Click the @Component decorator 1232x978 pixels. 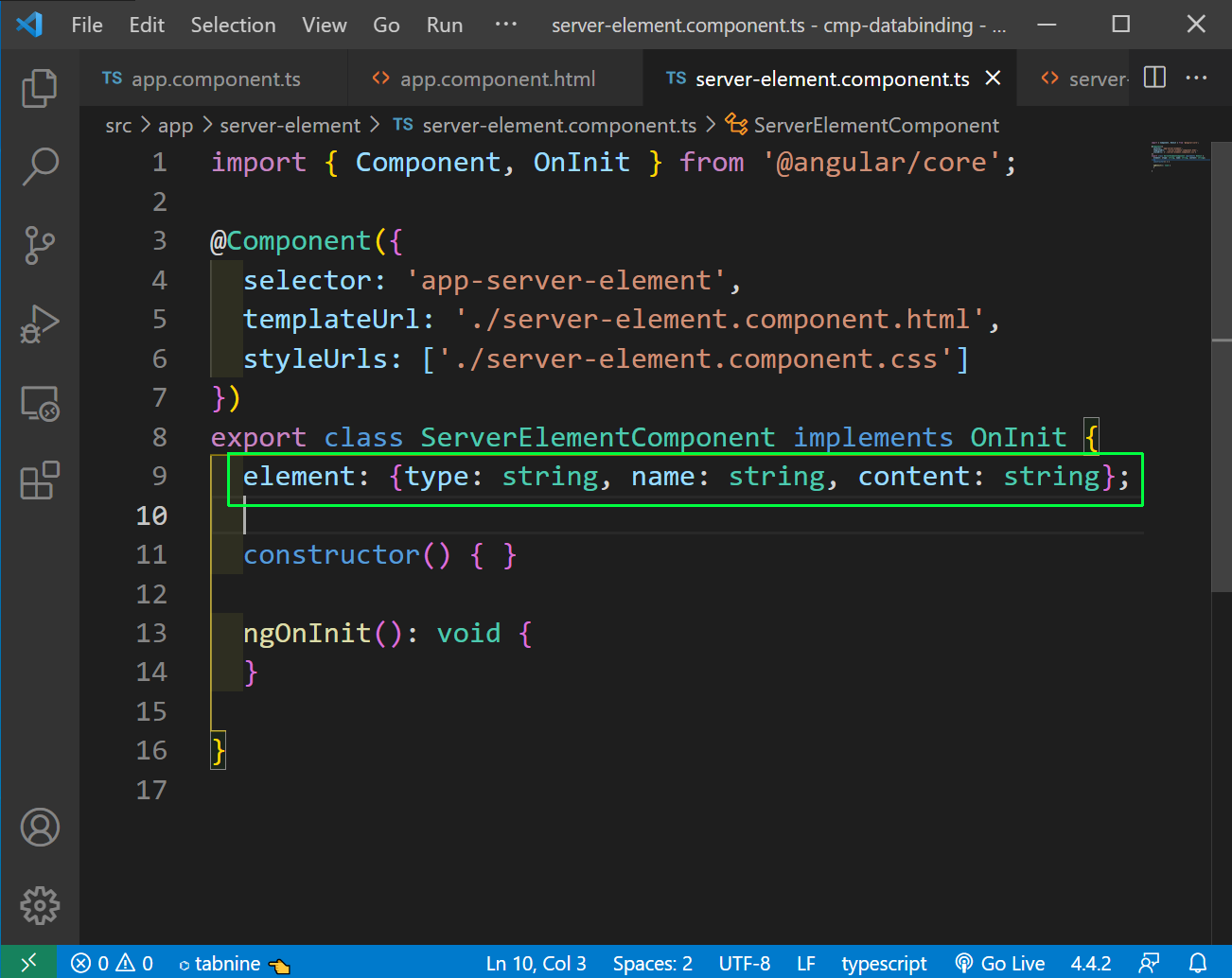pyautogui.click(x=307, y=241)
